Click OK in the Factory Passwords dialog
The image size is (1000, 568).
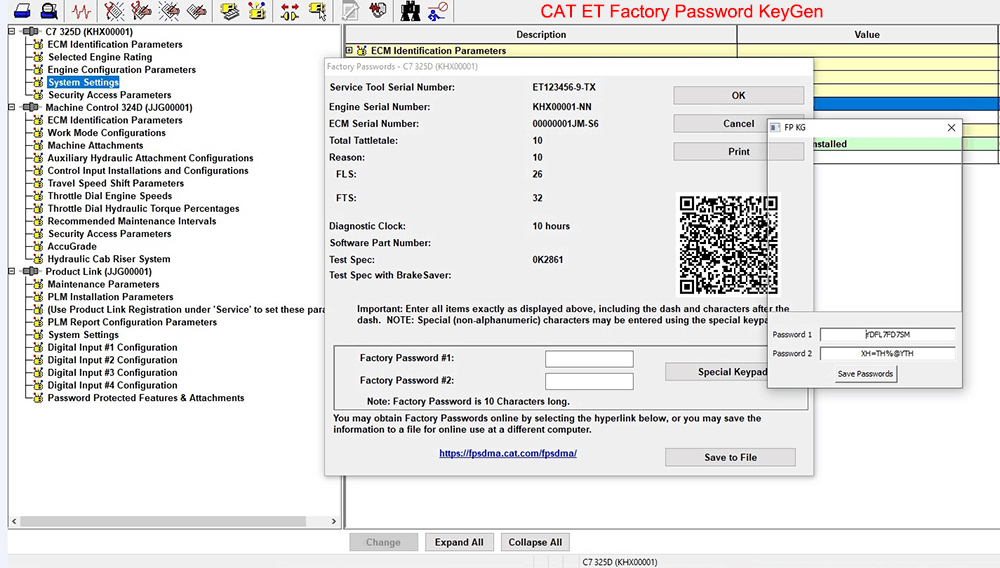[739, 95]
